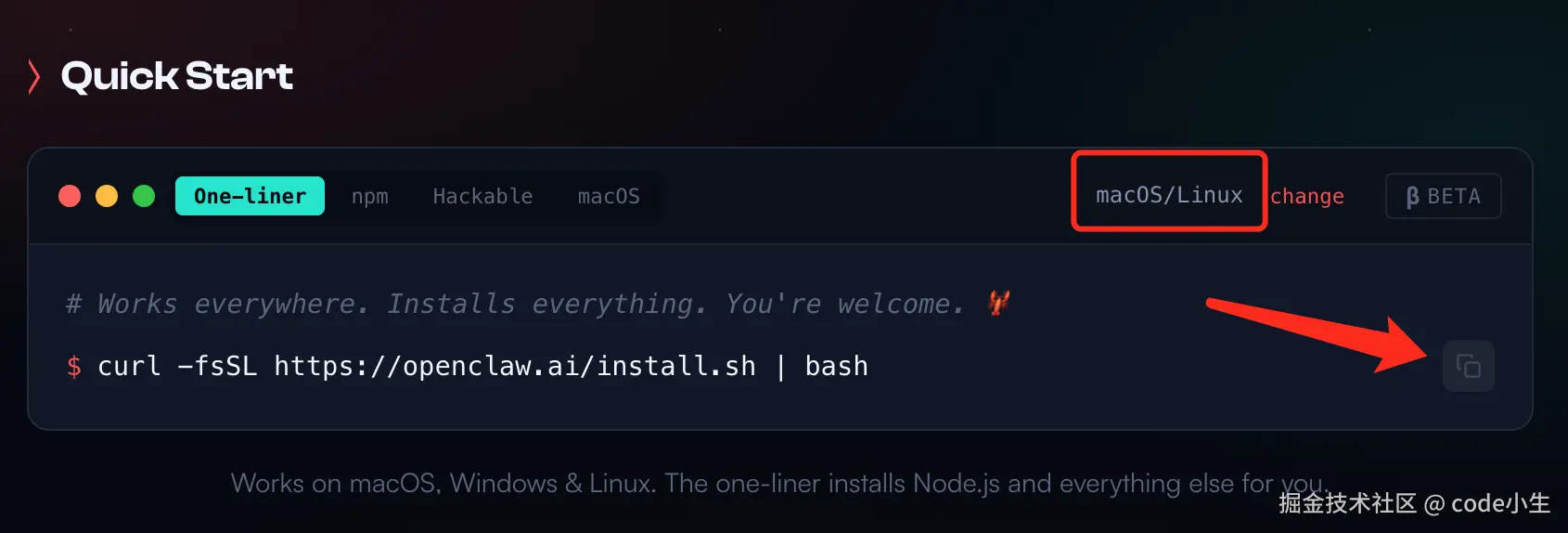Screen dimensions: 1568x533
Task: Click the macOS/Linux platform label
Action: click(1168, 195)
